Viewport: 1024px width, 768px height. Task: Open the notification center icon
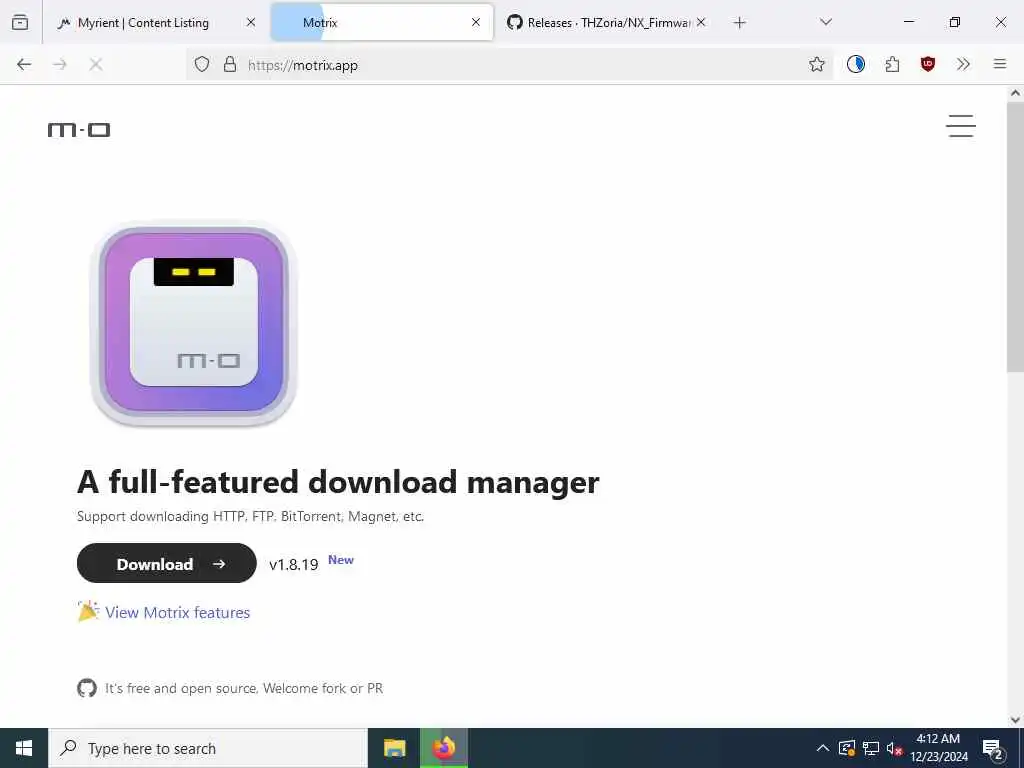coord(993,748)
